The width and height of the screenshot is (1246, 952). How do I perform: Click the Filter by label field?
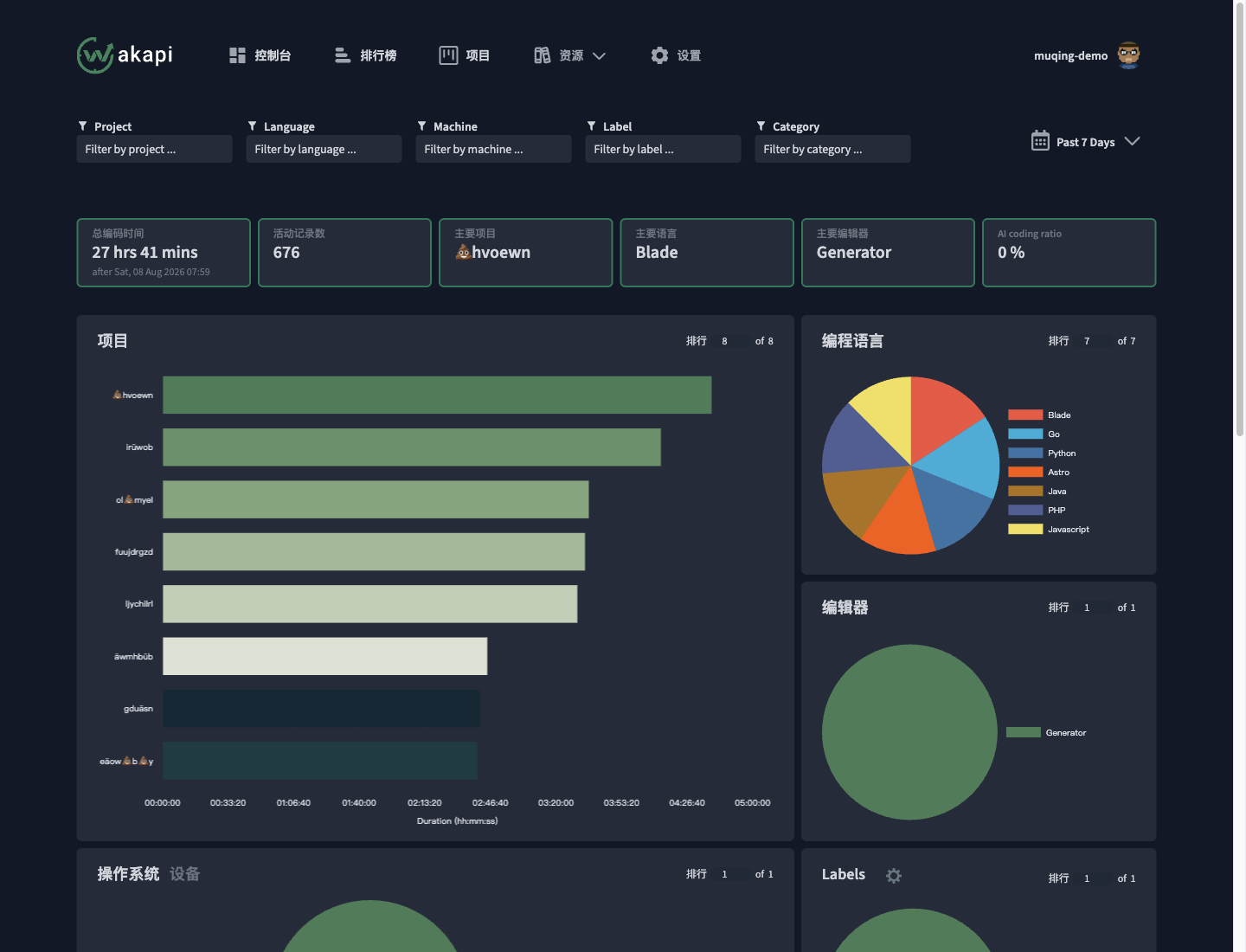tap(663, 149)
